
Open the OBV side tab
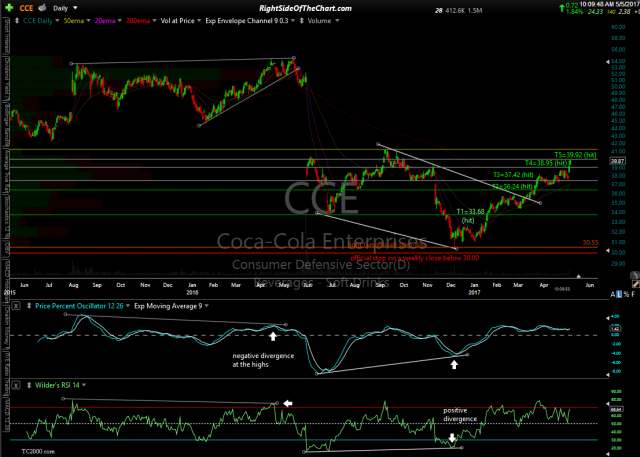tap(7, 248)
